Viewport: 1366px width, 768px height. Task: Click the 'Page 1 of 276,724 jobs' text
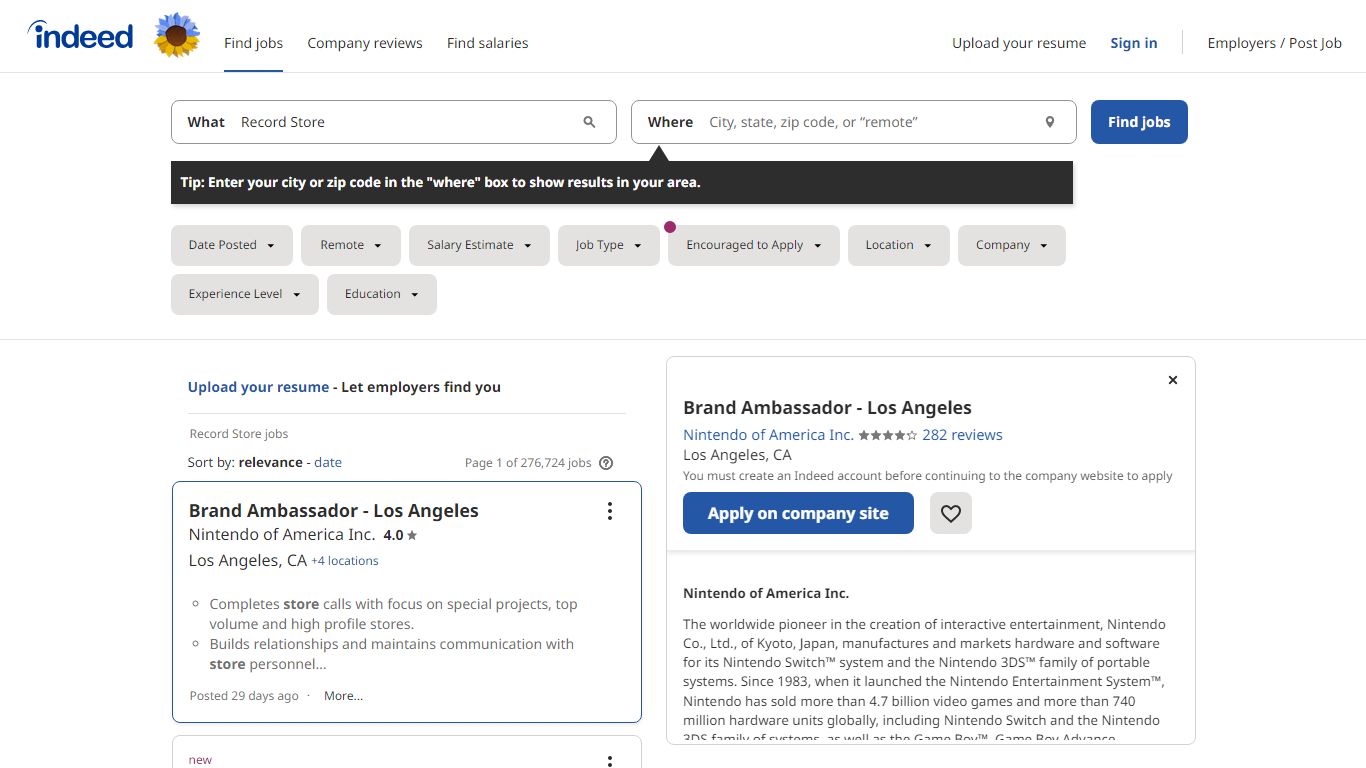pyautogui.click(x=528, y=463)
